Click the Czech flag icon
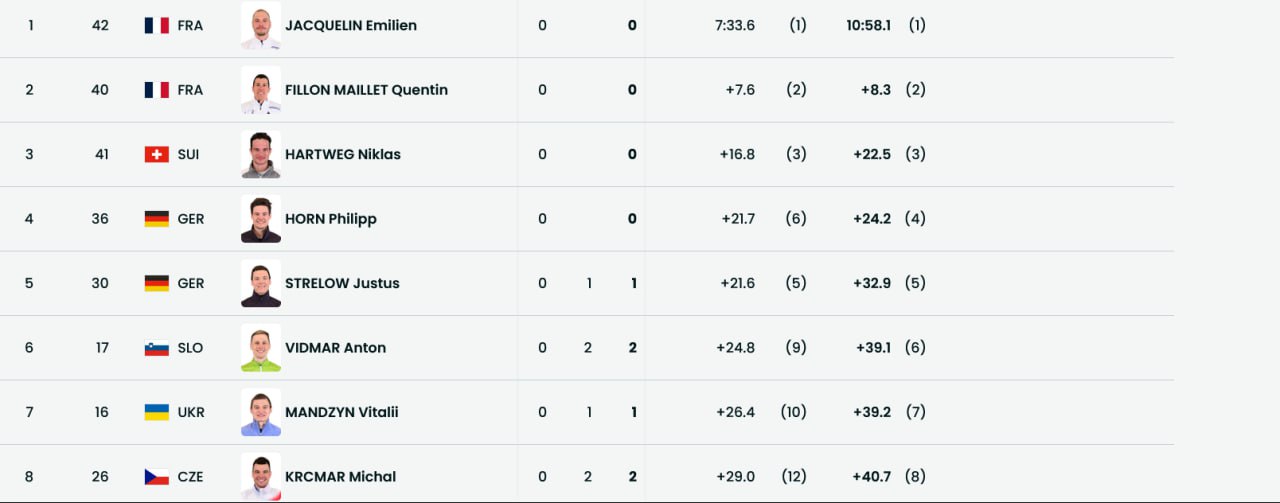The width and height of the screenshot is (1280, 503). point(157,477)
